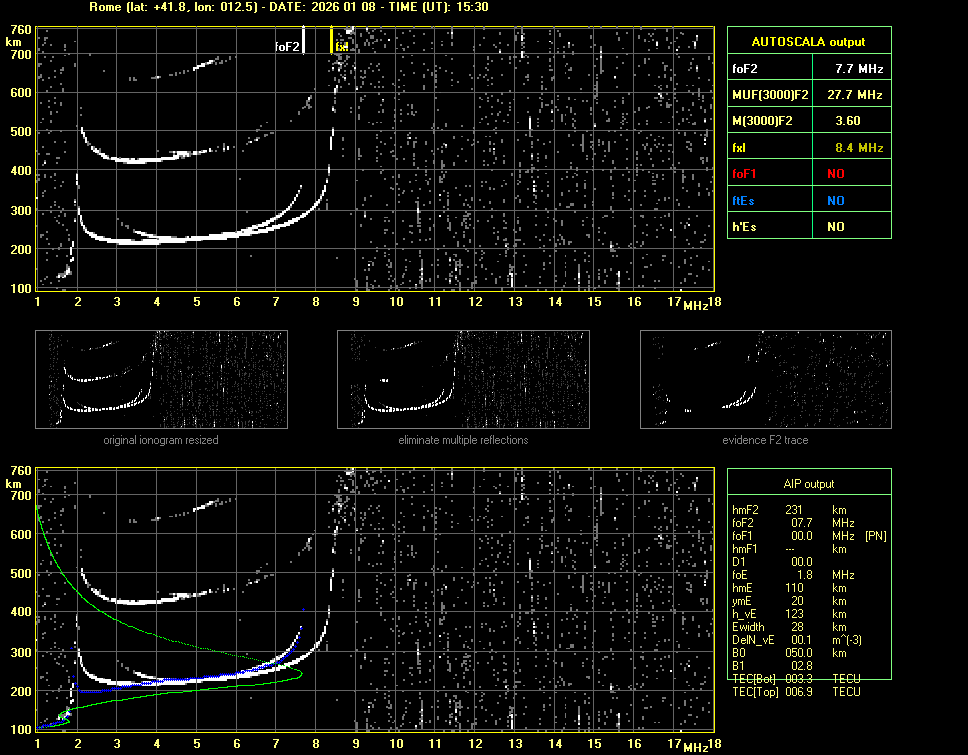Click the yellow fxI marker on top ionogram
This screenshot has width=968, height=755.
pos(332,40)
